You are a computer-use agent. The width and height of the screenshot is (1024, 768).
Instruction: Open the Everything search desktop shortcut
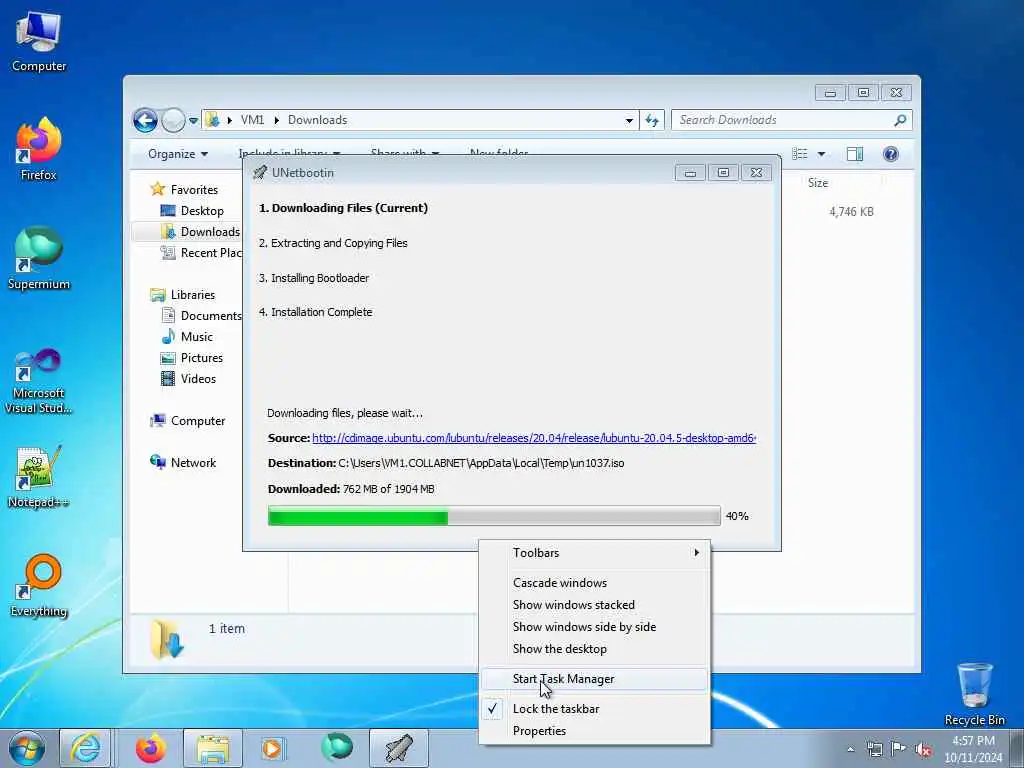[x=39, y=586]
